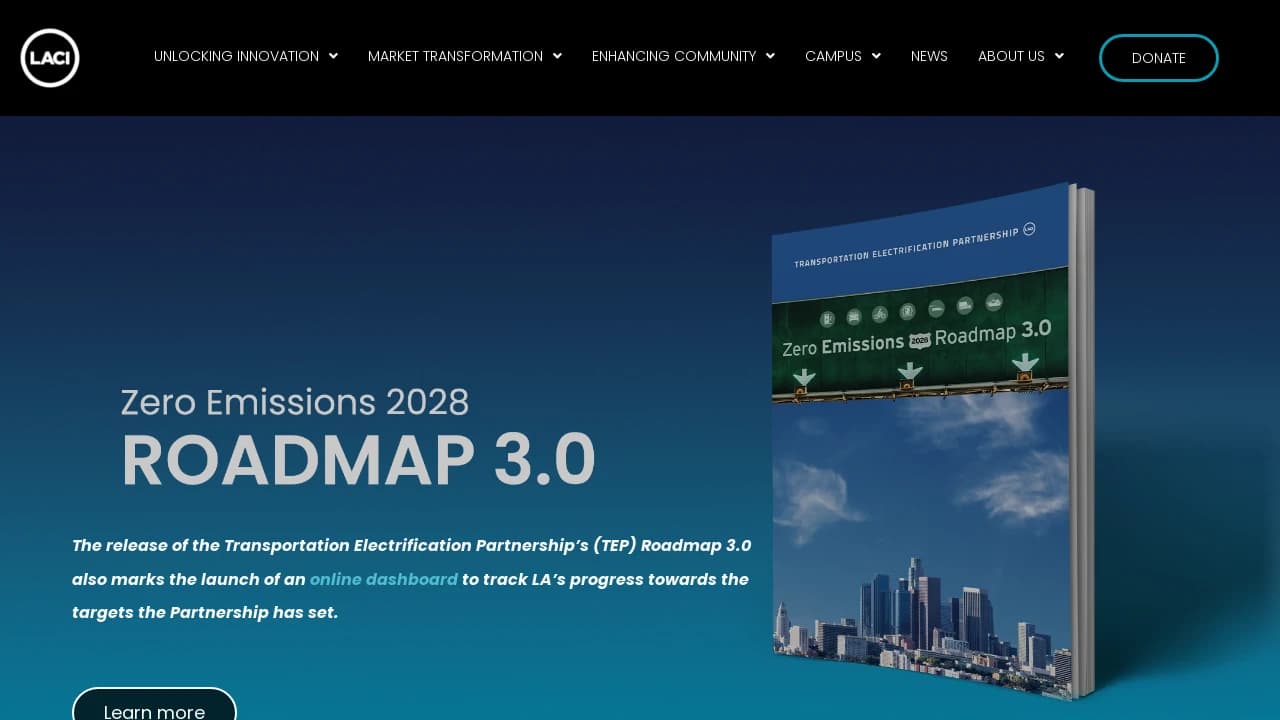Click the middle downward arrow on highway sign
Screen dimensions: 1280x720
909,373
